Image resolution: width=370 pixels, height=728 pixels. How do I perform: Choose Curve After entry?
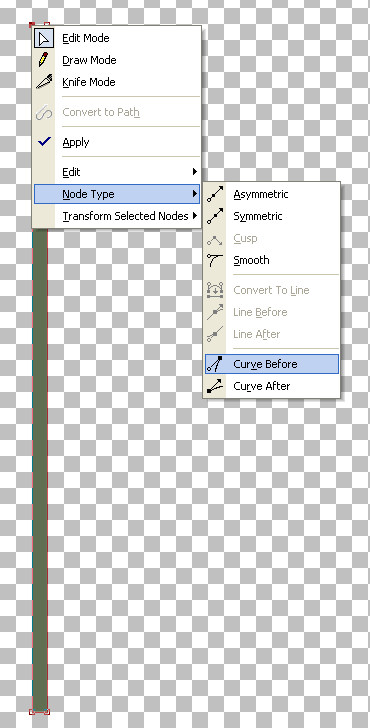(x=272, y=386)
